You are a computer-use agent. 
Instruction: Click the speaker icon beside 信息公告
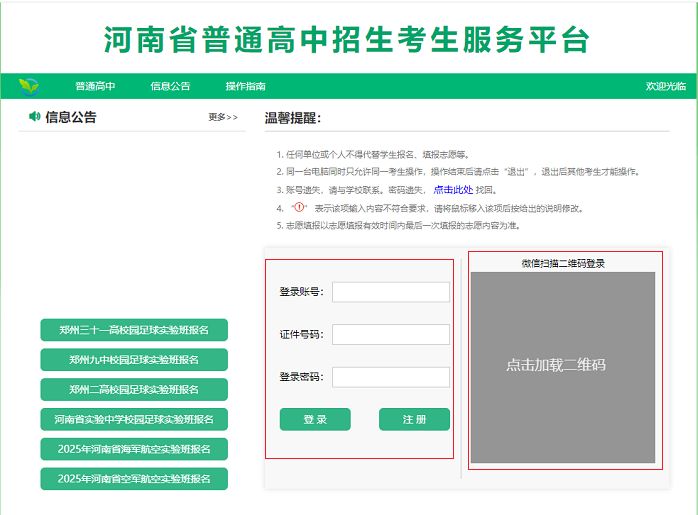[x=35, y=117]
